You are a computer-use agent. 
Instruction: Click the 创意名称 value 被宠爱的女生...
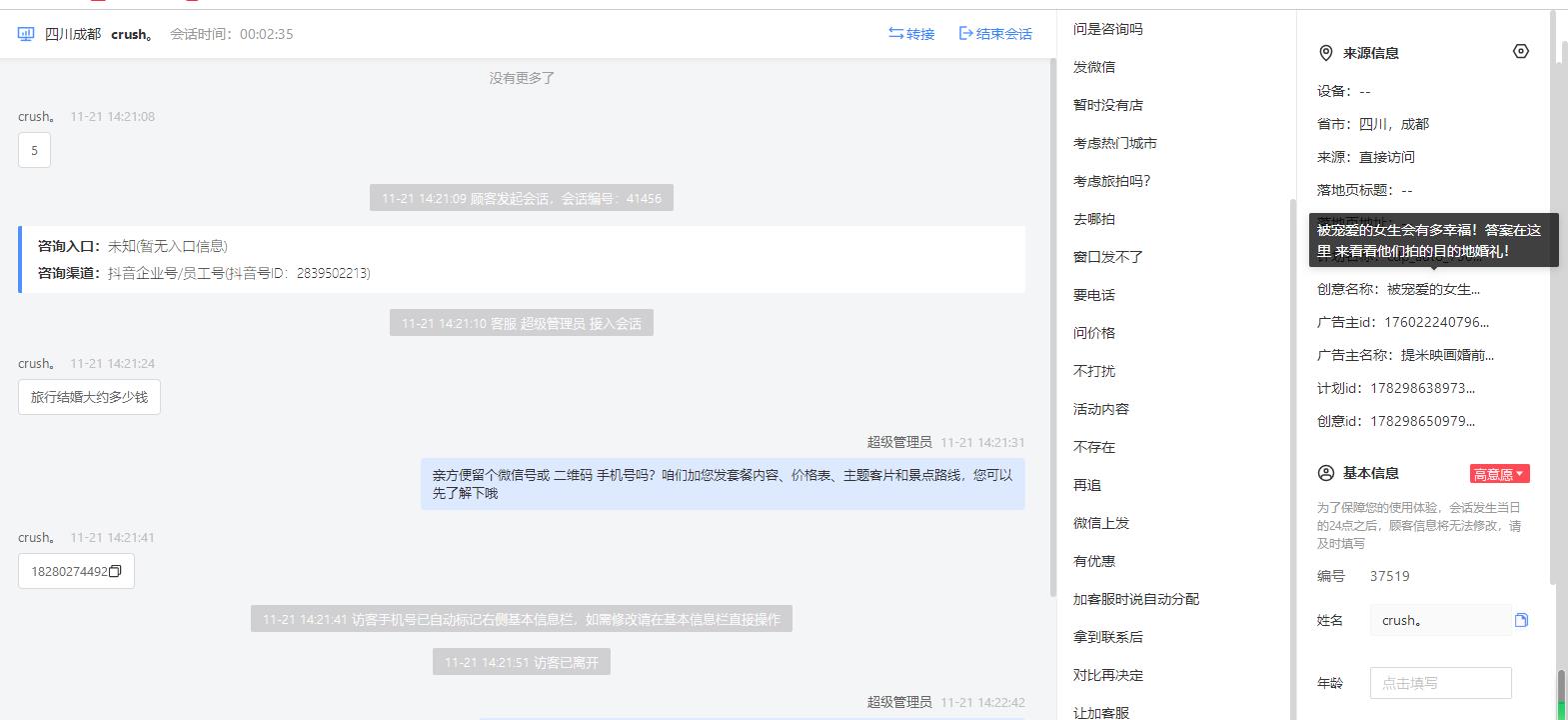[x=1433, y=289]
